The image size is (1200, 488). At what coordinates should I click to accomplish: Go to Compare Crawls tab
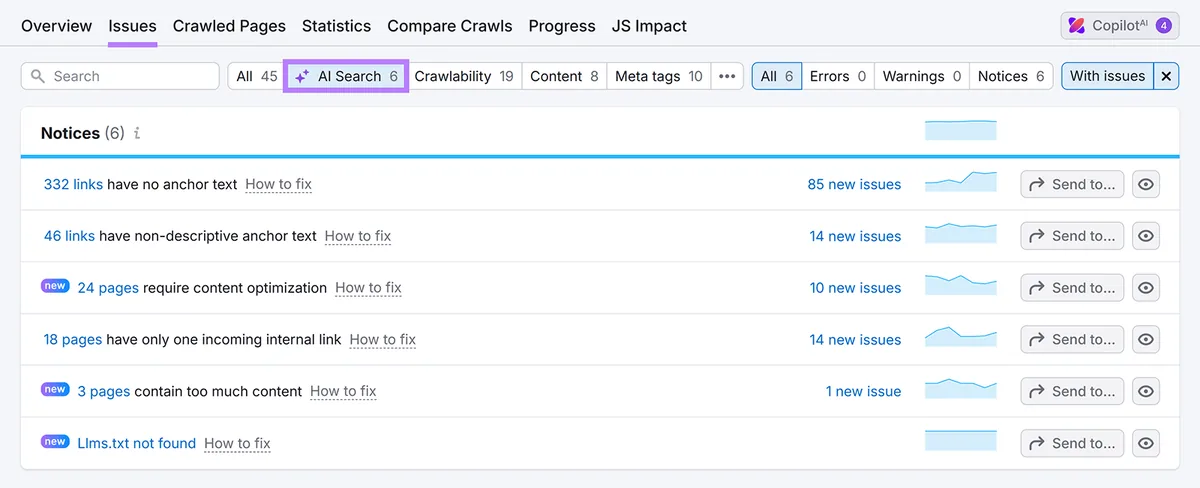(x=450, y=26)
